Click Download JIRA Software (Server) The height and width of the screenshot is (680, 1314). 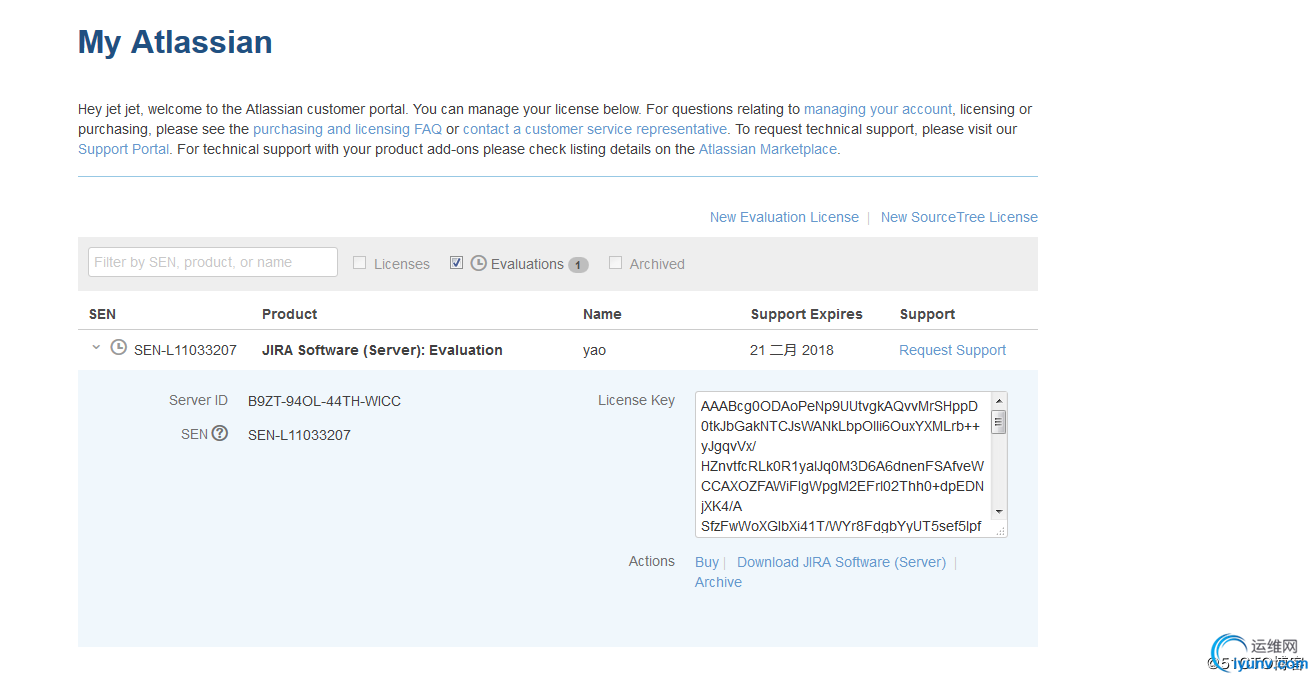pos(841,562)
